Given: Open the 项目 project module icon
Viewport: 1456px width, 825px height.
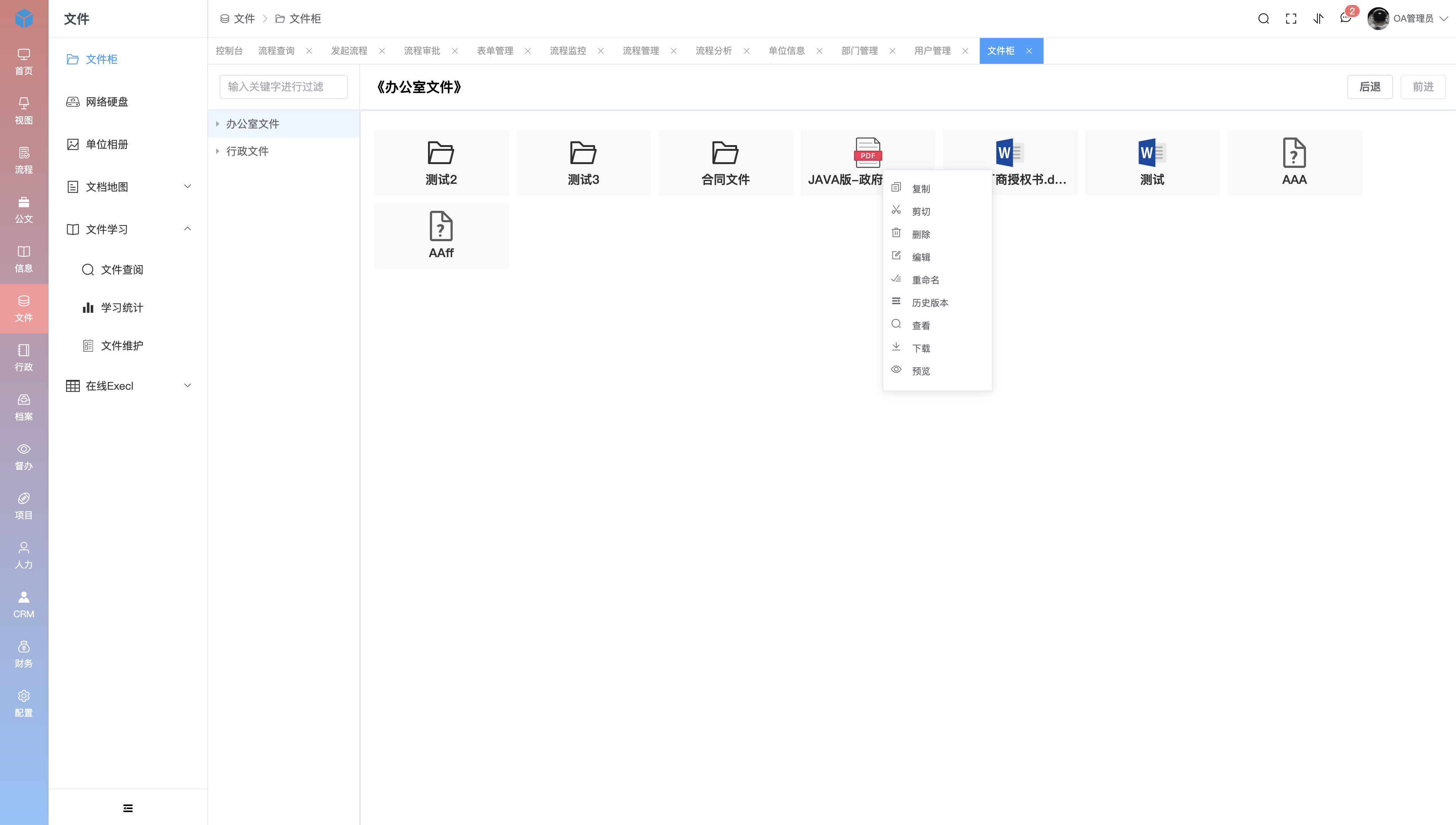Looking at the screenshot, I should click(24, 506).
